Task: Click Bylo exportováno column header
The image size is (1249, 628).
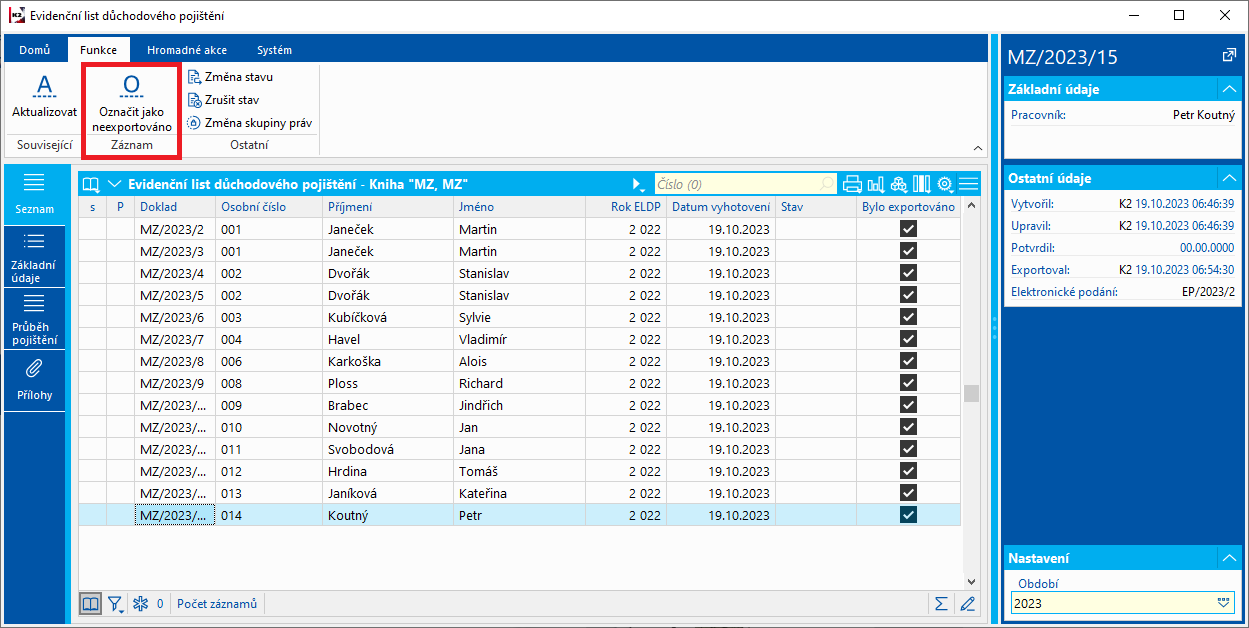Action: pos(908,207)
